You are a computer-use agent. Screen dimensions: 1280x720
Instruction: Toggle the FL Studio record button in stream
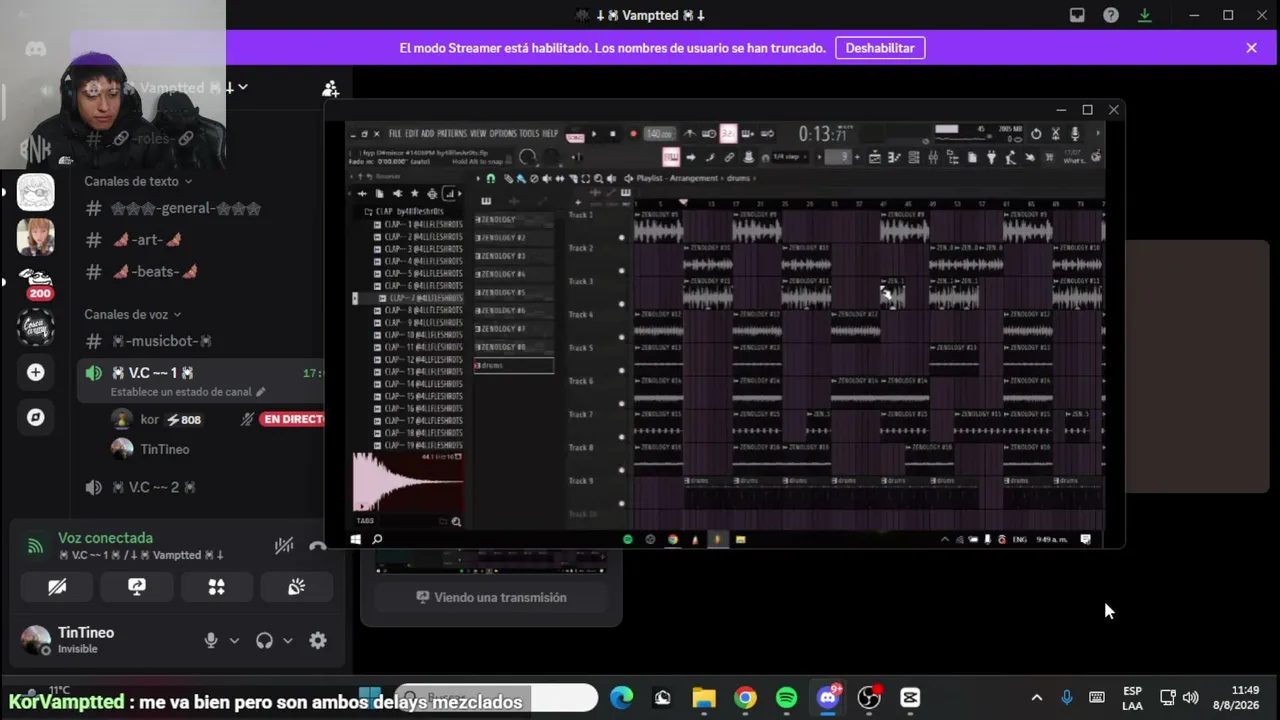(633, 134)
